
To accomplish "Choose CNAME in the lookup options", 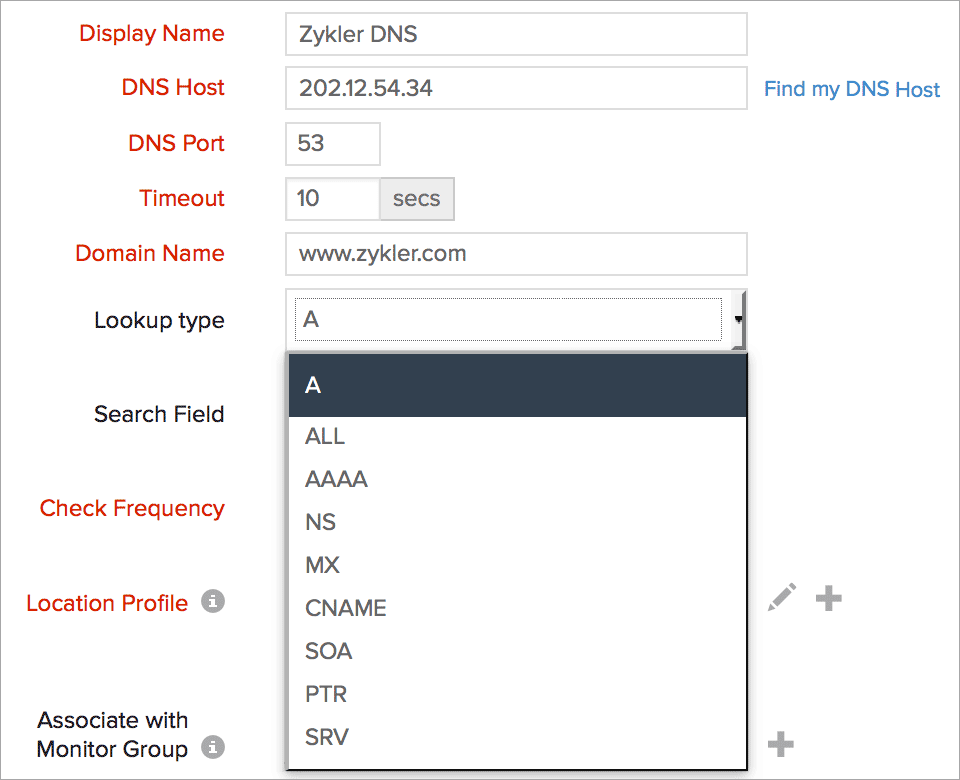I will pos(346,608).
